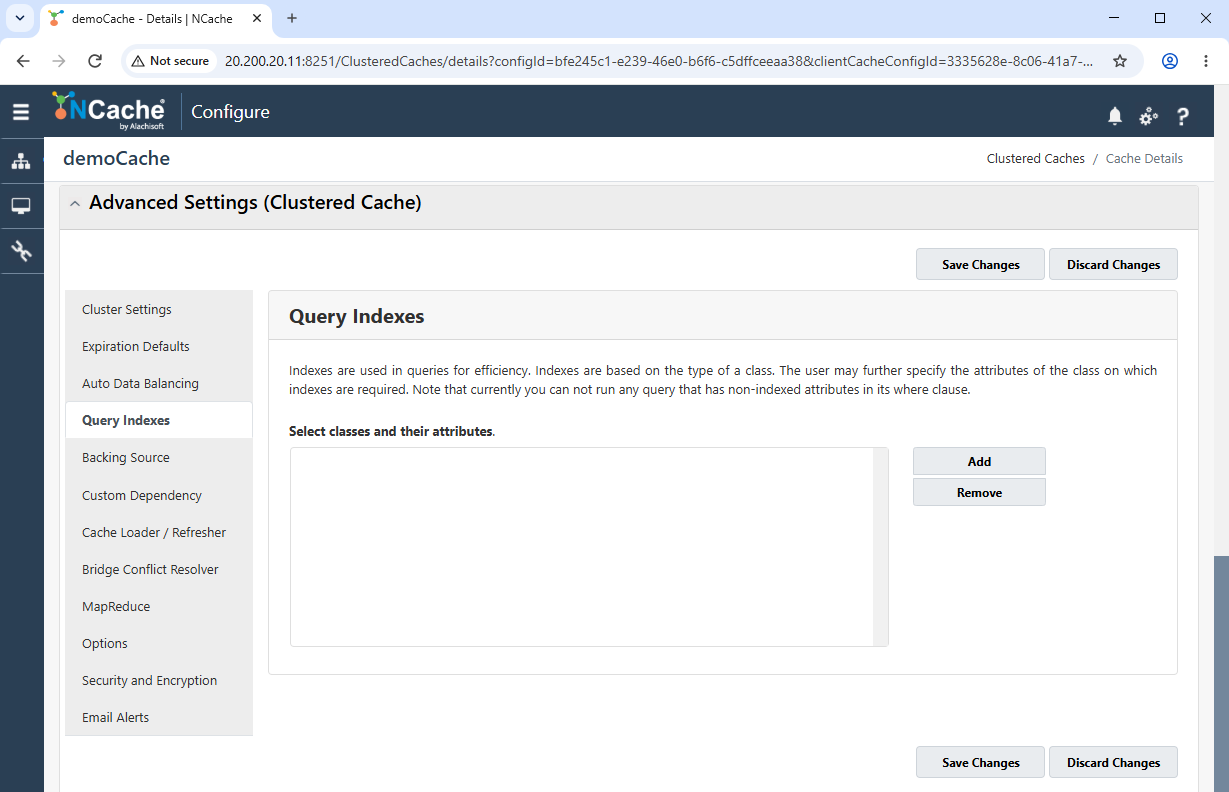Reload the current page
1229x792 pixels.
point(95,61)
